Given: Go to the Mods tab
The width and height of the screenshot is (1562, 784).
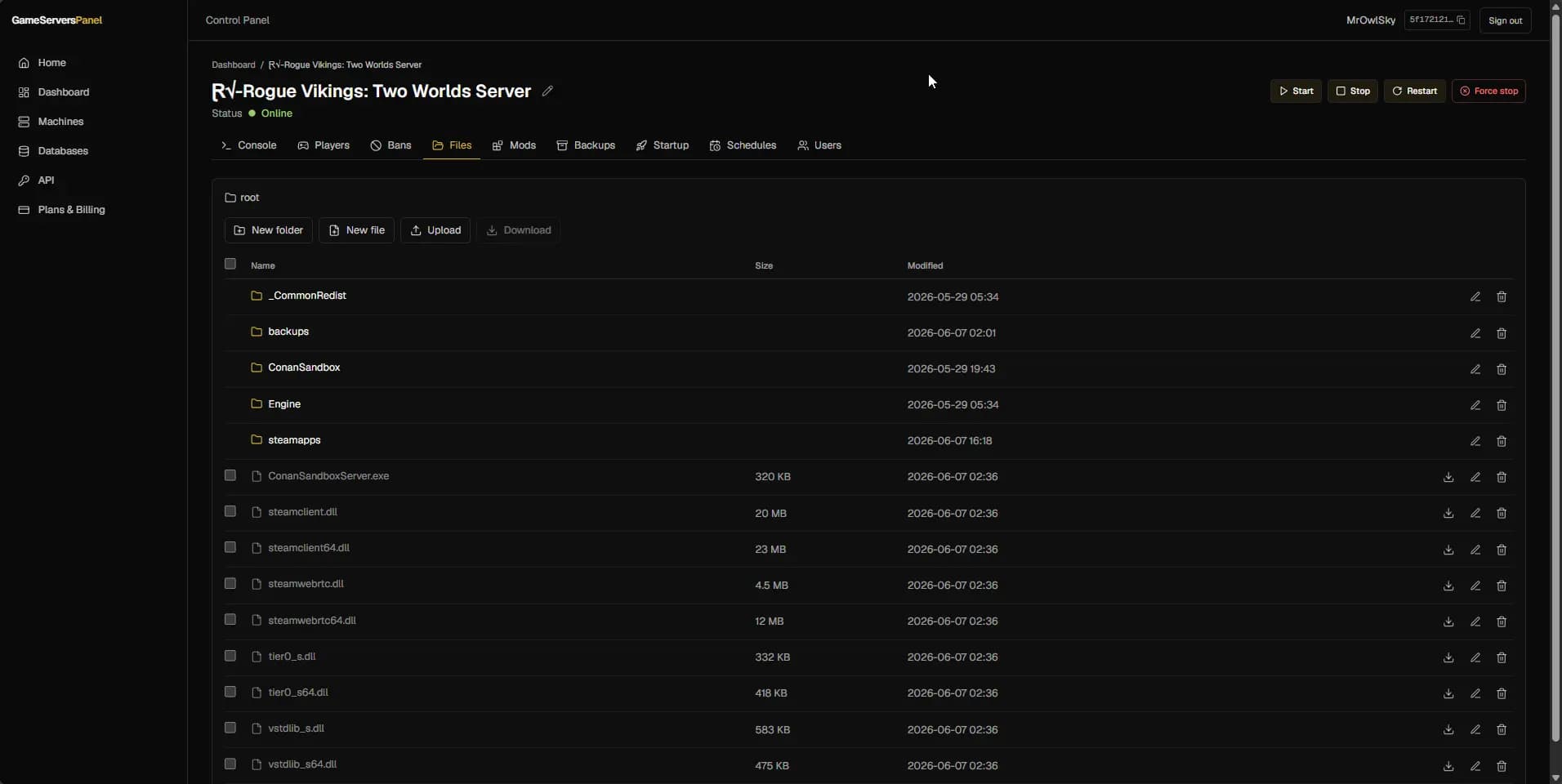Looking at the screenshot, I should [x=514, y=145].
